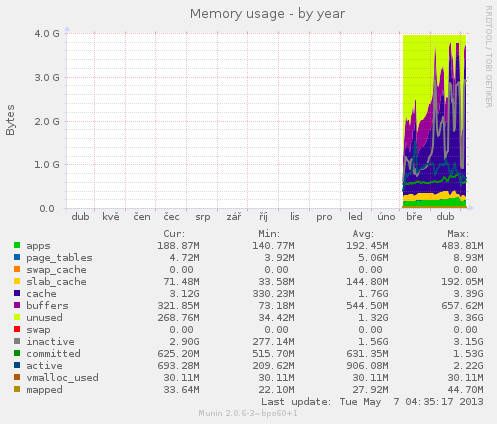Viewport: 497px width, 424px height.
Task: Click the magenta buffers legend swatch
Action: click(17, 305)
